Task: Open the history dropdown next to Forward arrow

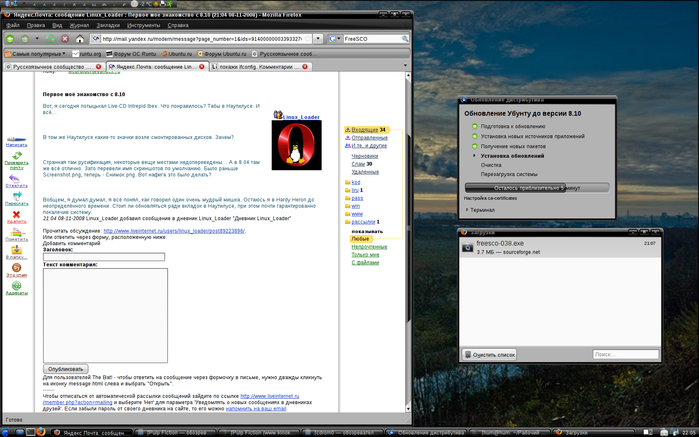Action: (x=37, y=39)
